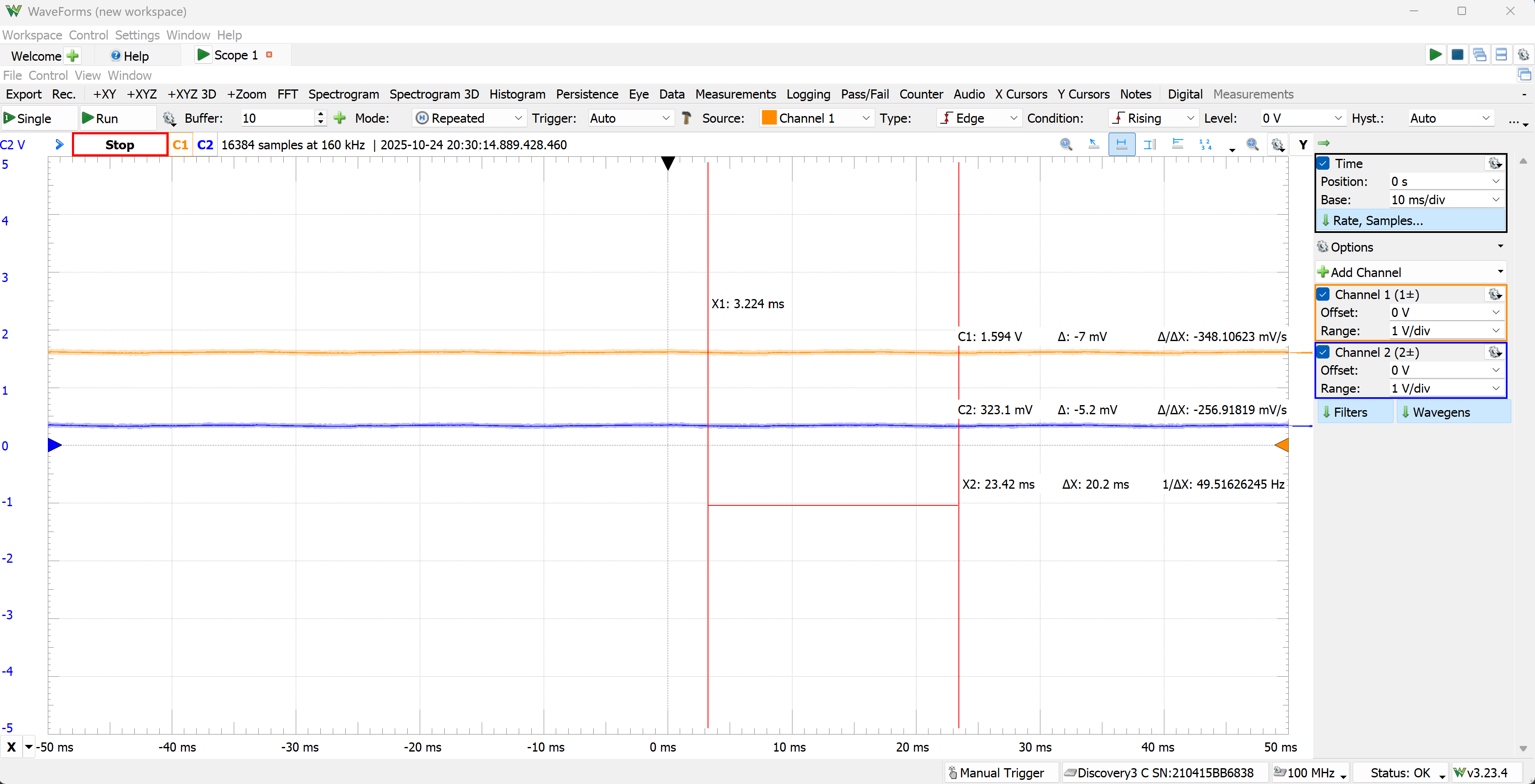Click the zoom 1:1 magnifier icon
This screenshot has height=784, width=1535.
click(1066, 144)
